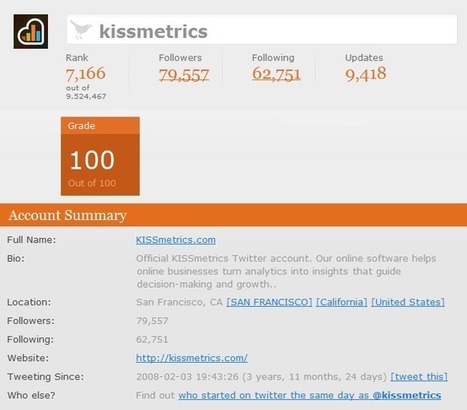The width and height of the screenshot is (467, 410).
Task: Click the Followers label above 79,557
Action: coord(180,58)
